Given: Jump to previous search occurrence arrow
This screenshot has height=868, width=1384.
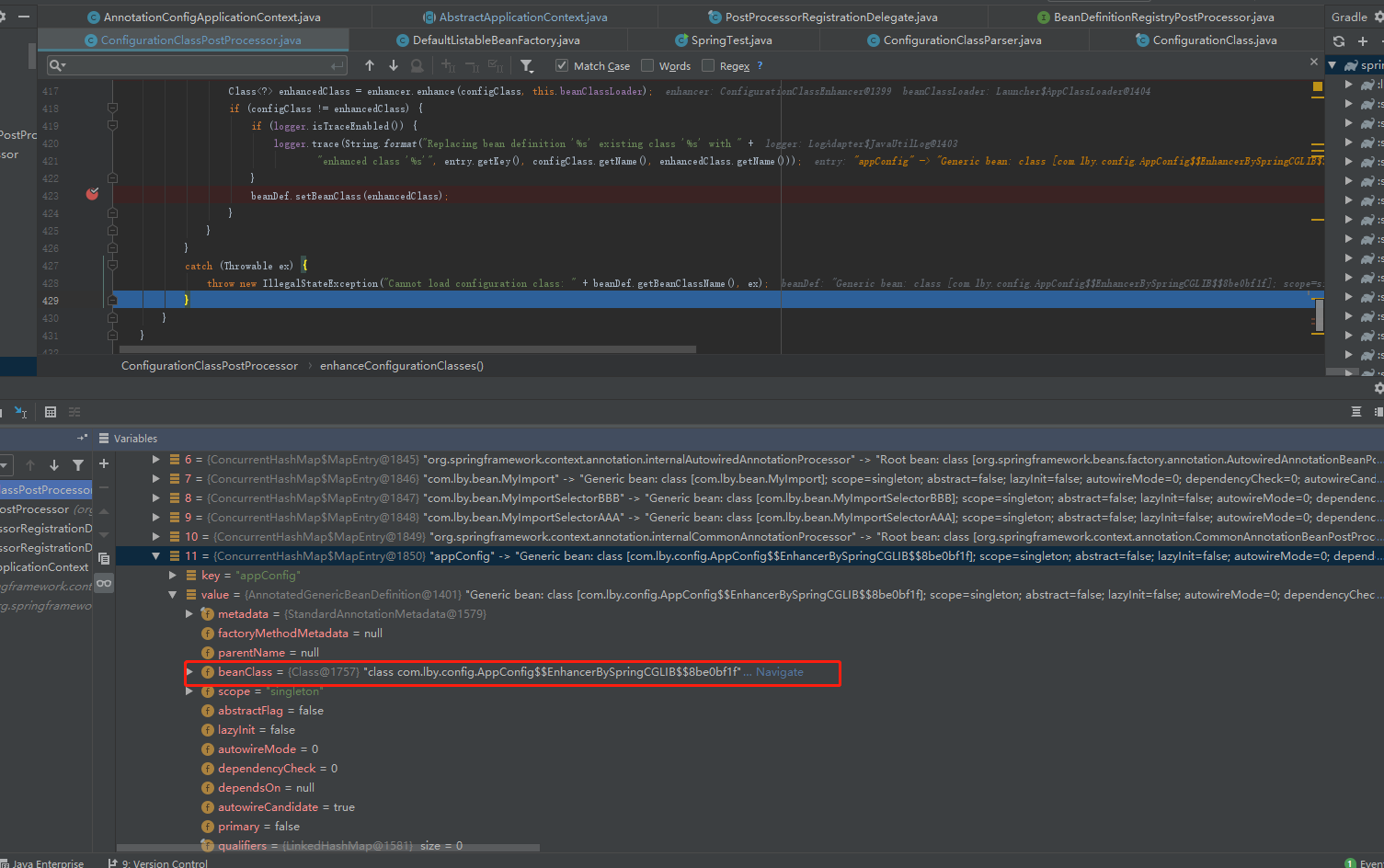Looking at the screenshot, I should 370,65.
